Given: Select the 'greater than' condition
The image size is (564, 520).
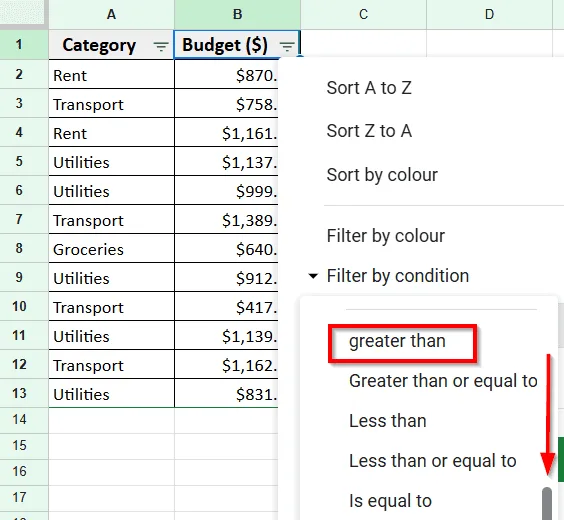Looking at the screenshot, I should (397, 341).
